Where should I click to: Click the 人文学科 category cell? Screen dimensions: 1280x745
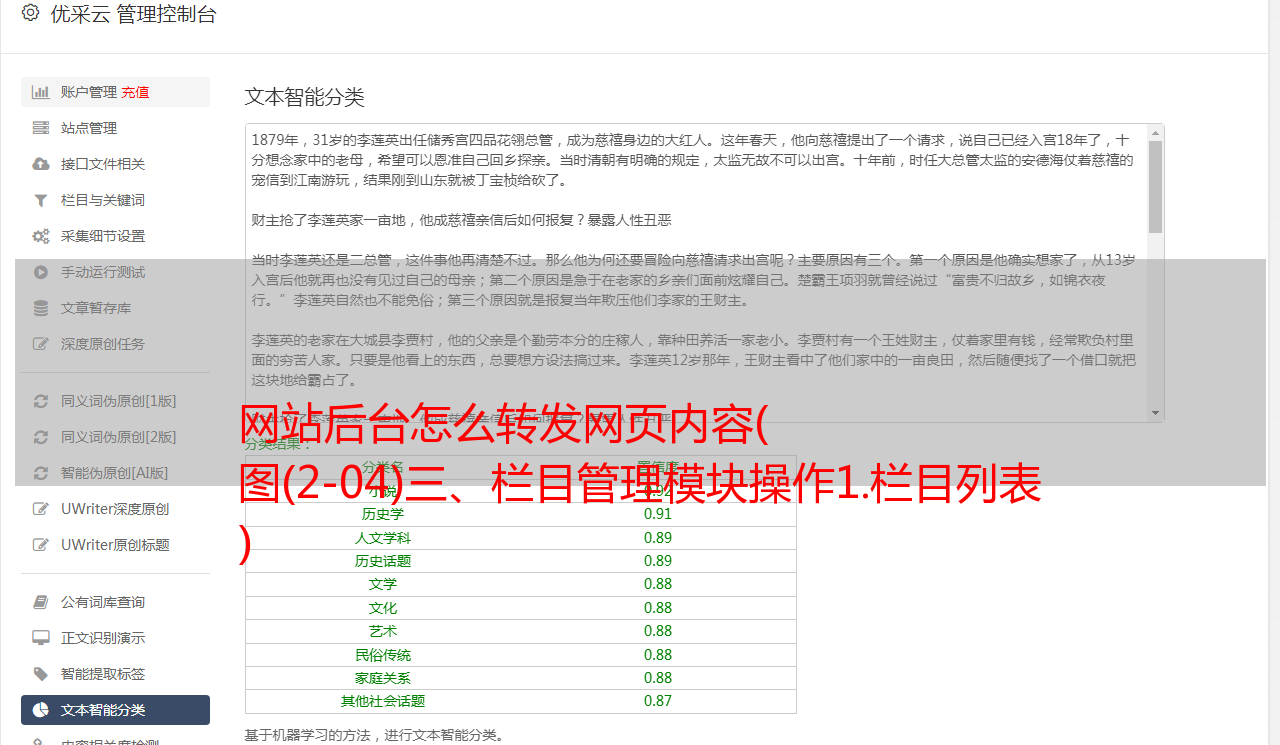pyautogui.click(x=383, y=538)
